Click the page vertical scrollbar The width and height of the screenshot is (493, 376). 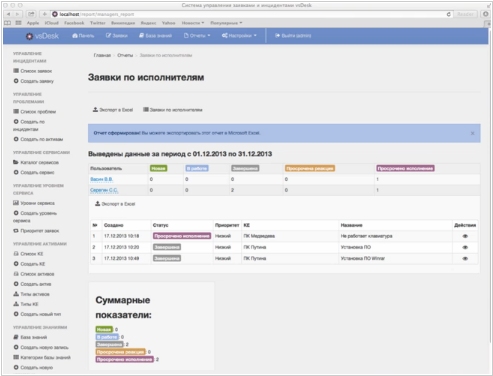click(490, 187)
